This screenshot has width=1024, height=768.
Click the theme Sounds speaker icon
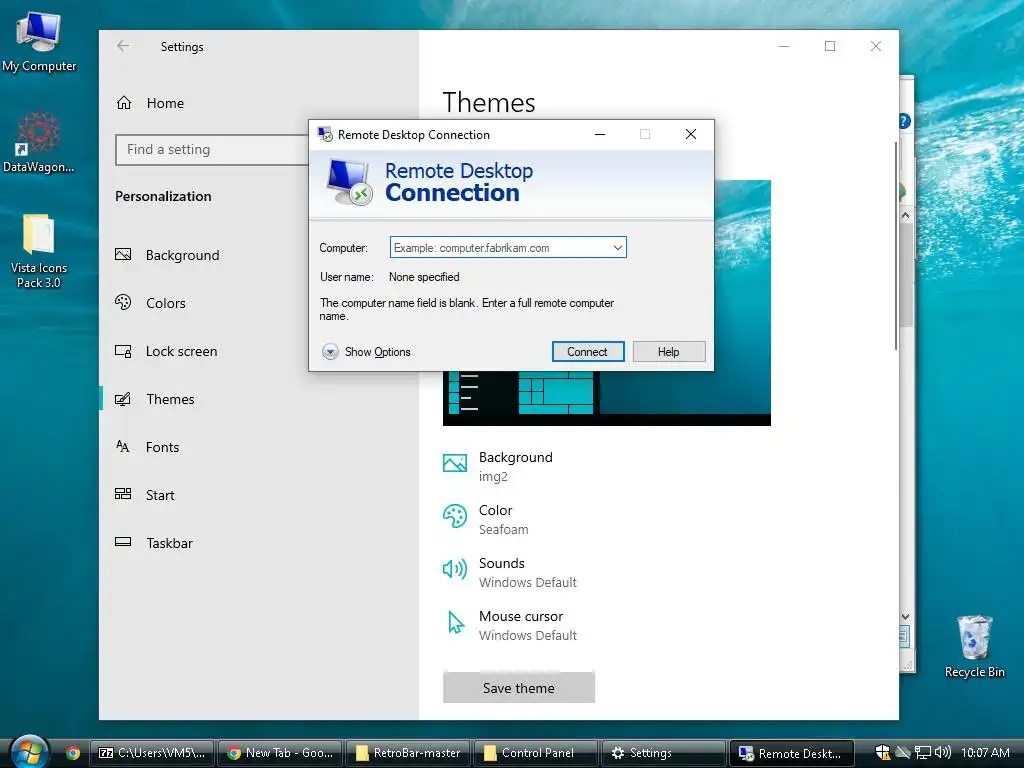pos(455,569)
